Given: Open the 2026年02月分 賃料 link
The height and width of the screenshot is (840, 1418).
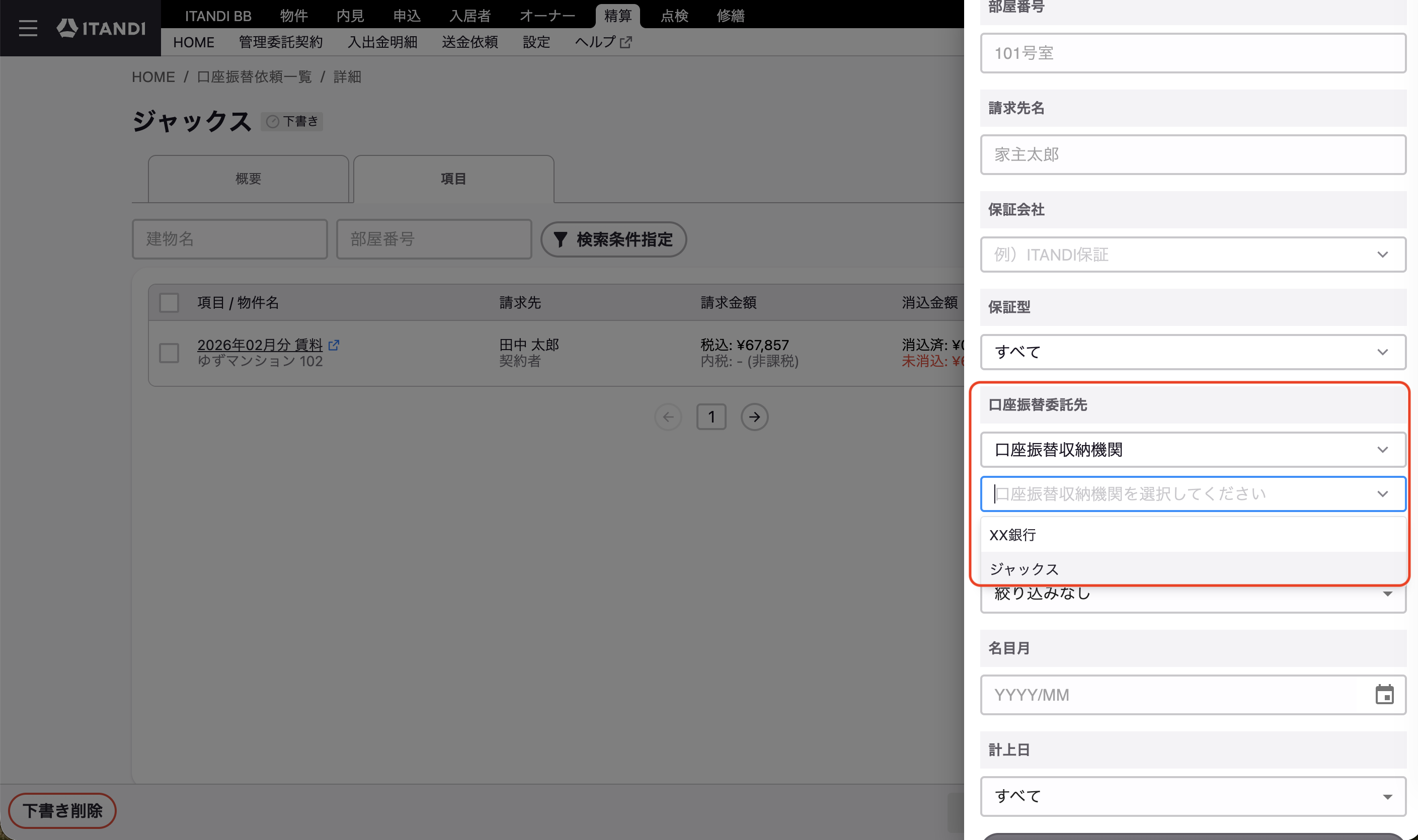Looking at the screenshot, I should pyautogui.click(x=260, y=345).
